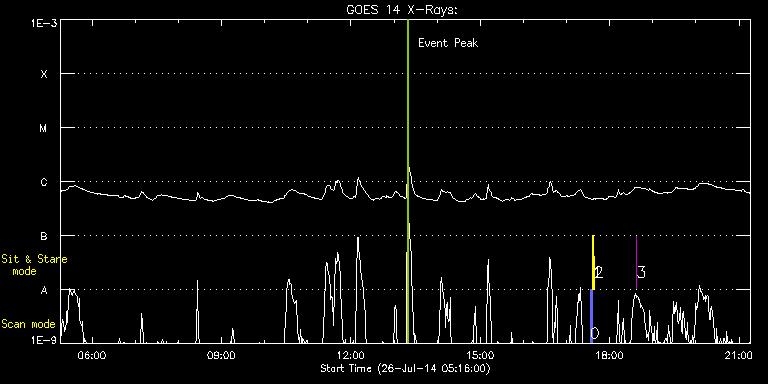
Task: Click the '06:00' time axis label
Action: click(93, 355)
